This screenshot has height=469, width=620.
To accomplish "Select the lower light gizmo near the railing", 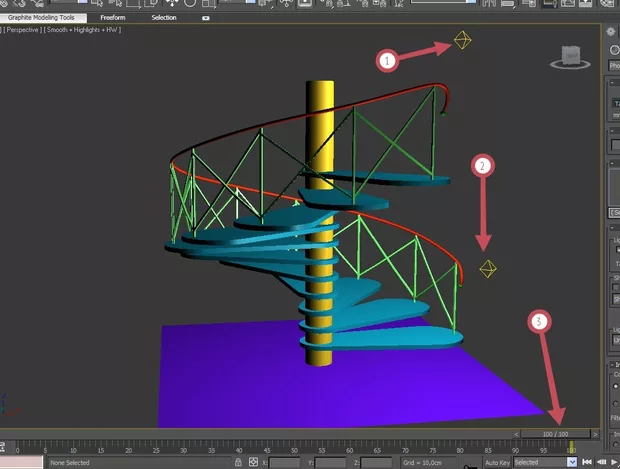I will point(488,268).
